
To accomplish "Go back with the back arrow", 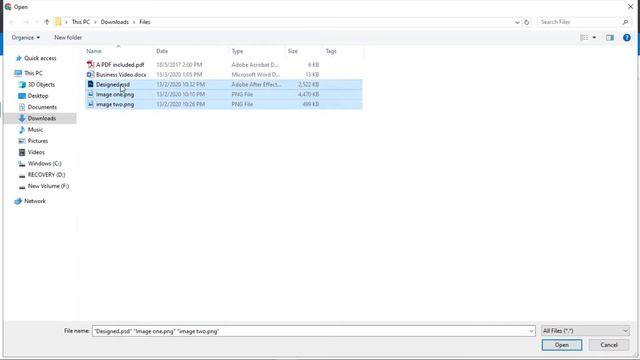I will pos(12,22).
